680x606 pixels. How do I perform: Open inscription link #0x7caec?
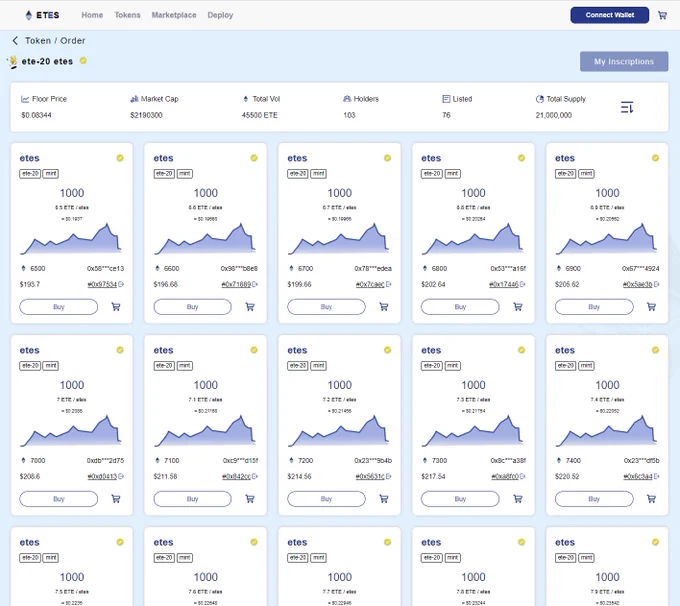tap(370, 285)
